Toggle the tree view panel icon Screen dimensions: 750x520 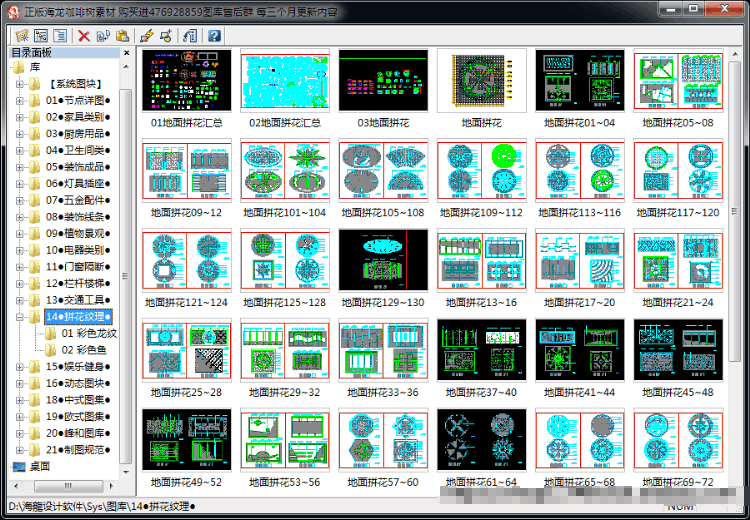[x=41, y=35]
